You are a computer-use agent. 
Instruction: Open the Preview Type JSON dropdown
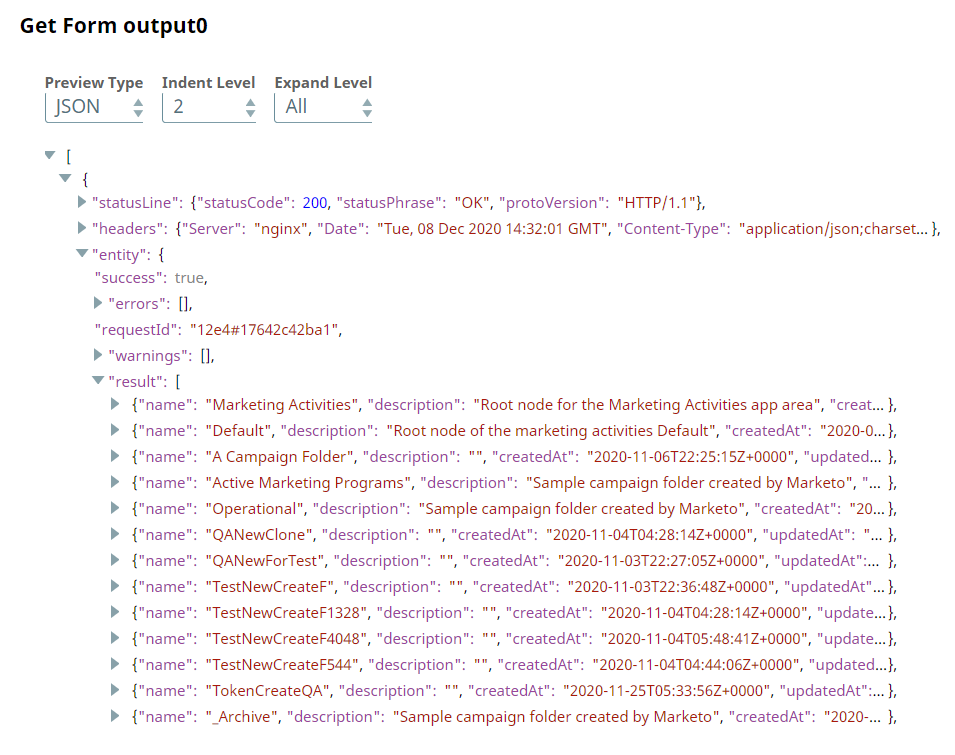(94, 107)
